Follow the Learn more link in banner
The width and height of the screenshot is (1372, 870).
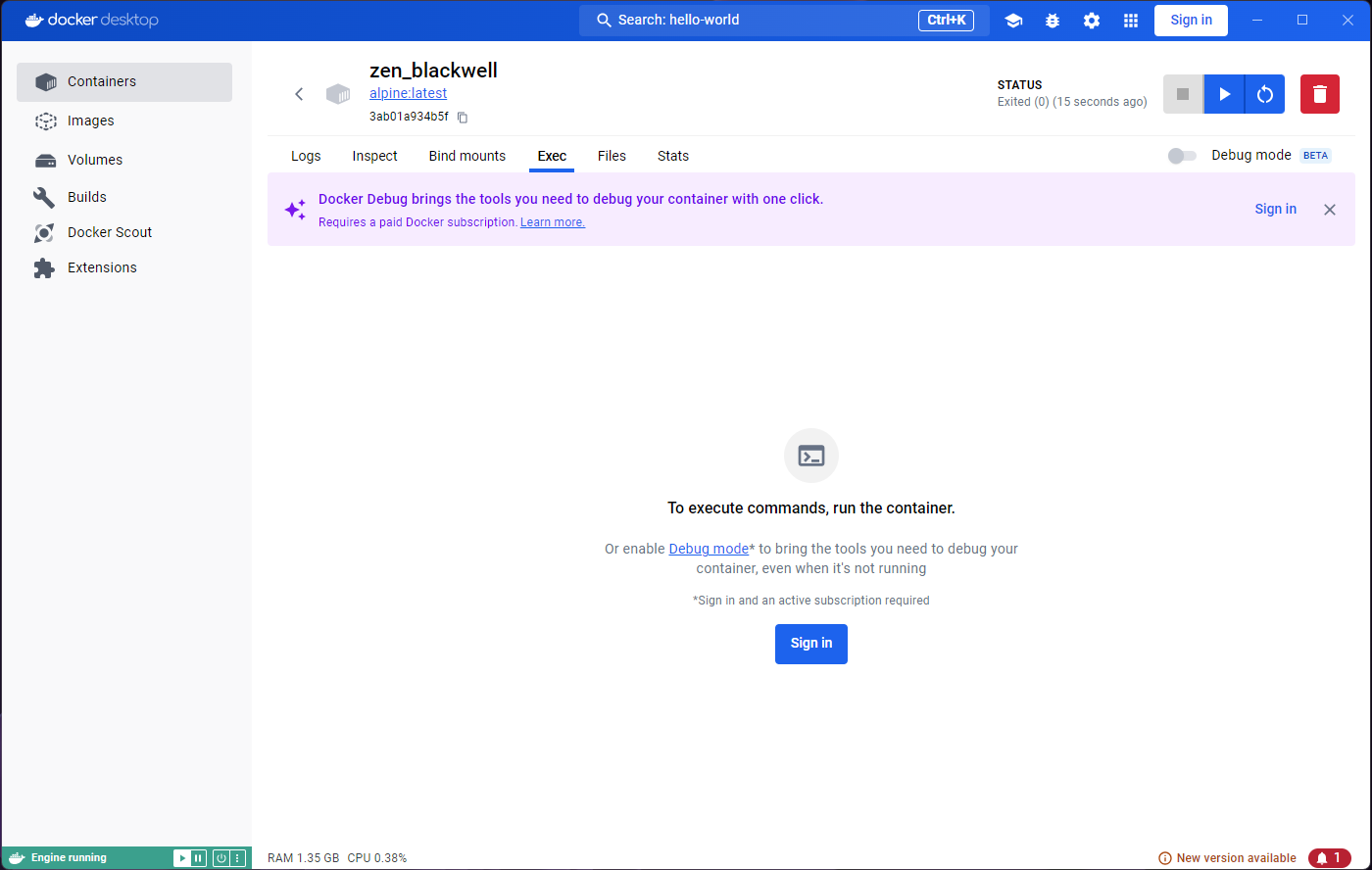(x=553, y=222)
